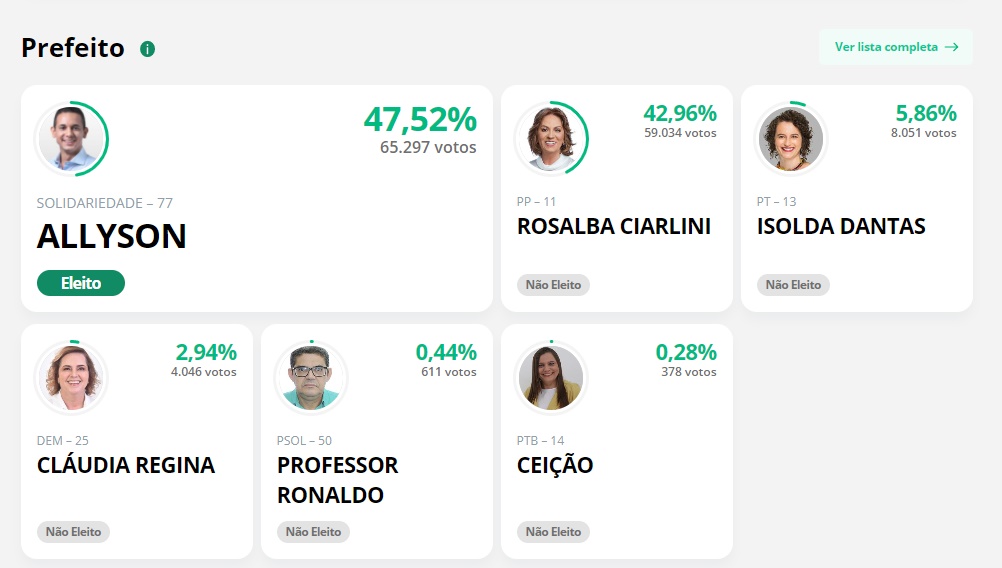Click the 47,52% vote percentage
Image resolution: width=1002 pixels, height=568 pixels.
click(420, 120)
